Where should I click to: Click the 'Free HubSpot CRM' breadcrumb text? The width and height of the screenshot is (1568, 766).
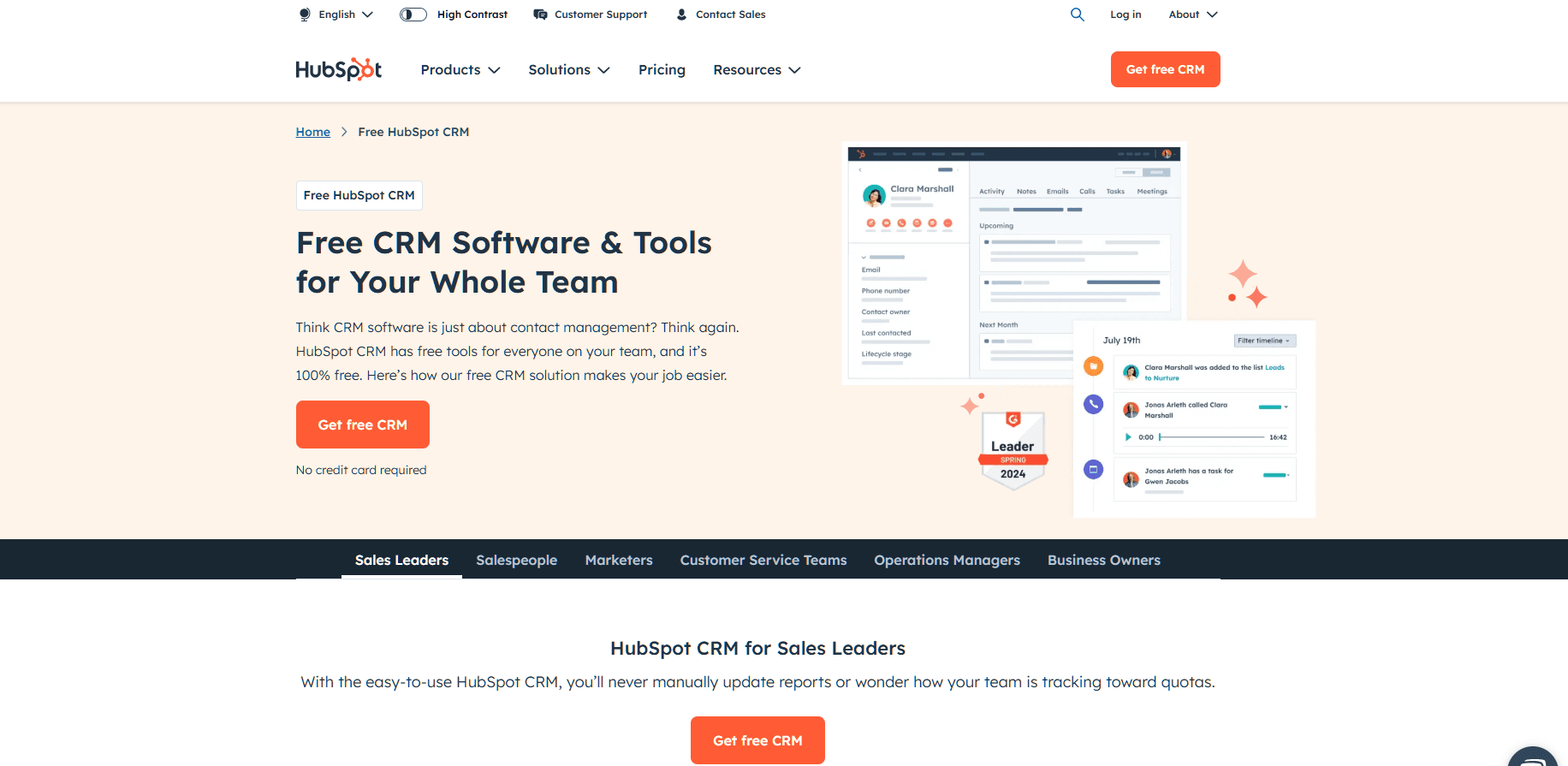coord(413,132)
